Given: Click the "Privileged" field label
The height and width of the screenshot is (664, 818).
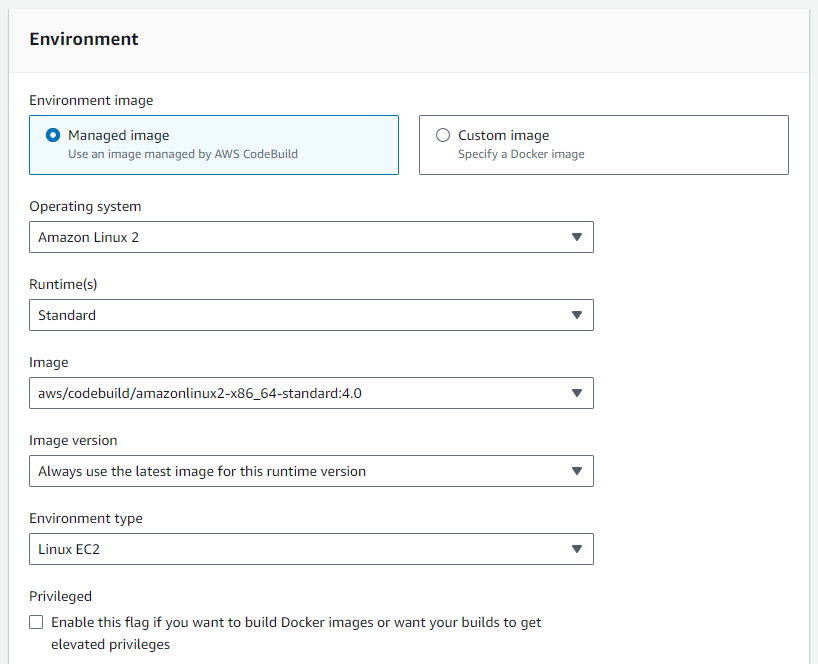Looking at the screenshot, I should 60,596.
